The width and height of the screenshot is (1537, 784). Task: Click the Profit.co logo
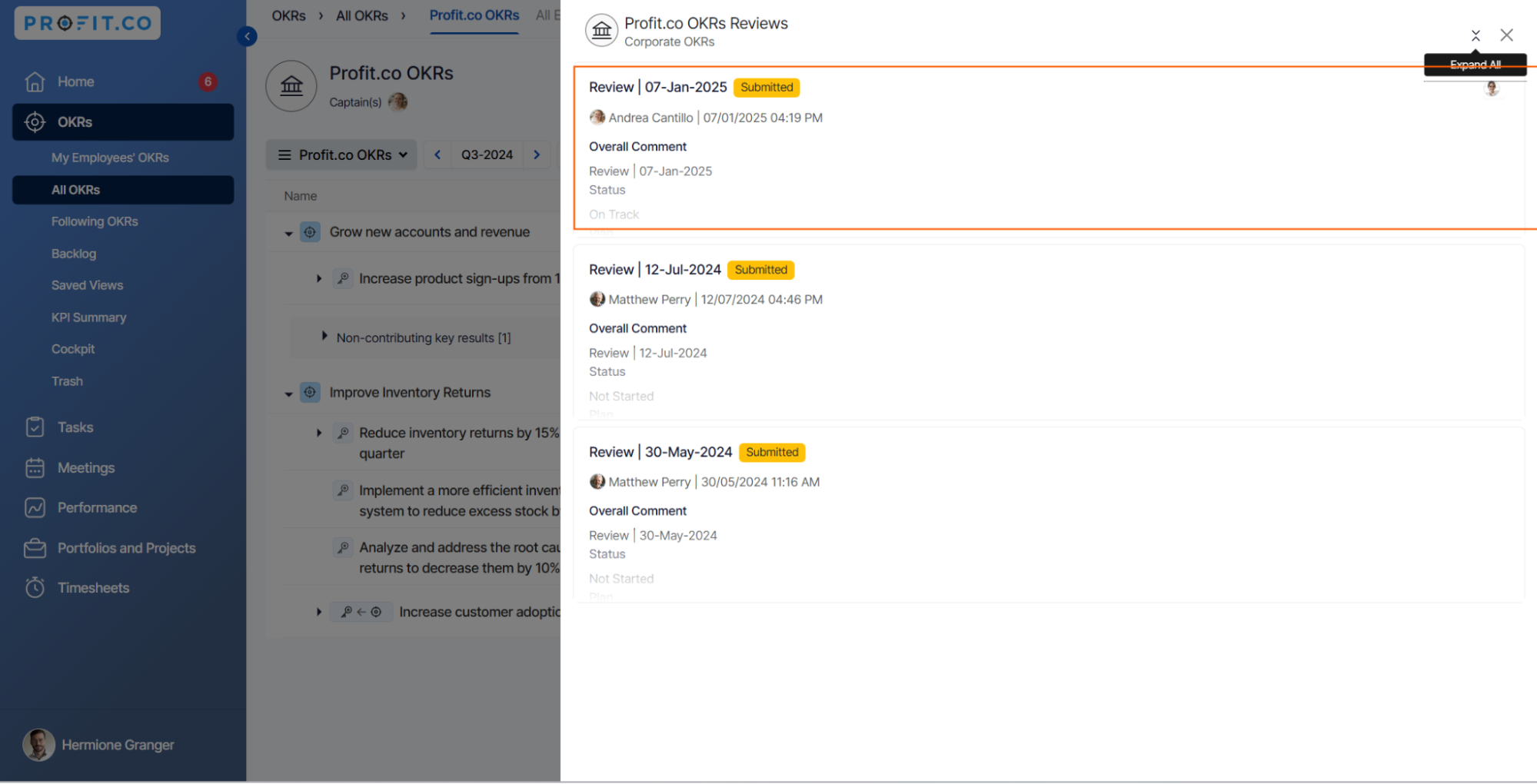click(87, 23)
